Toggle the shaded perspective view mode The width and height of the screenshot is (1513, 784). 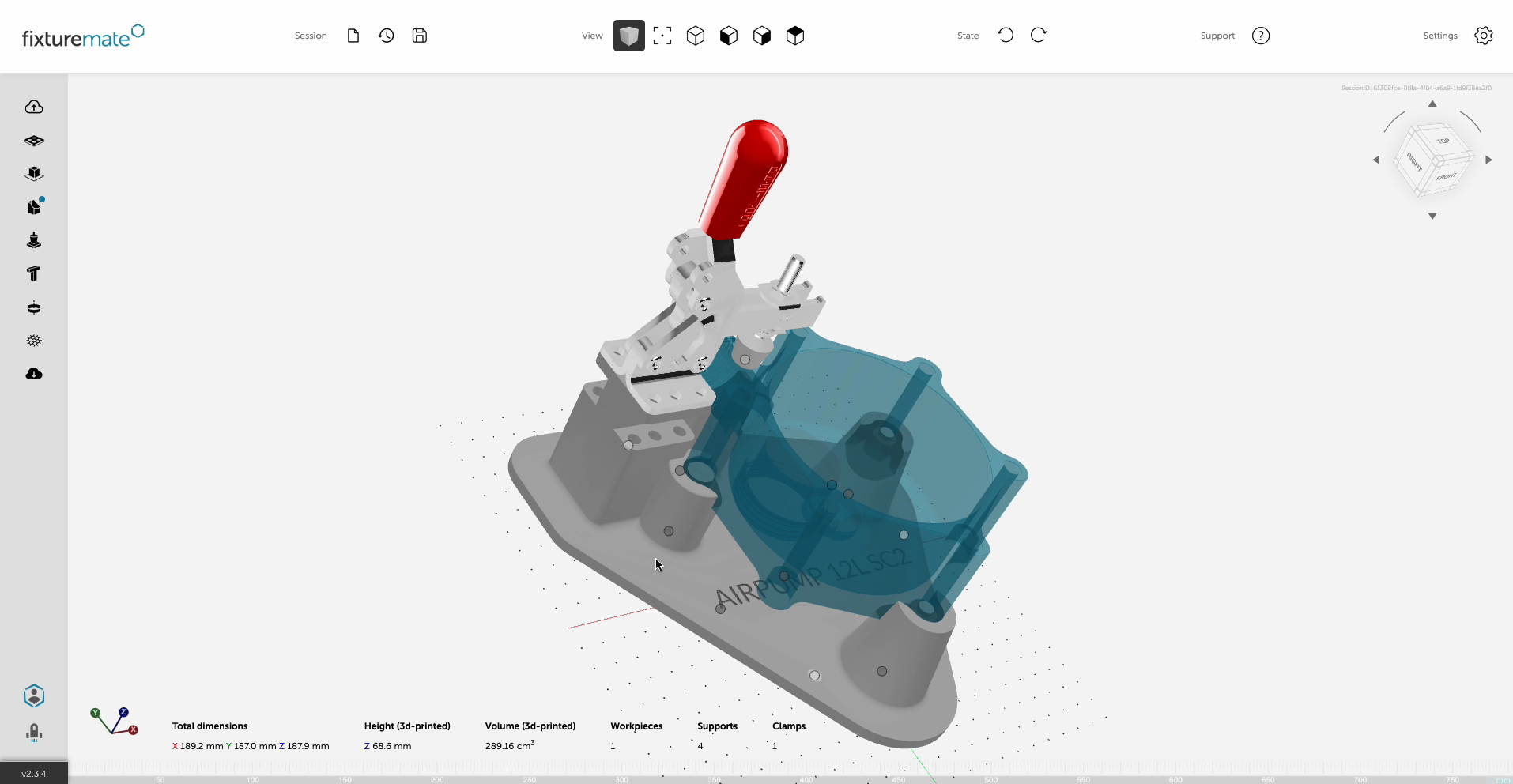pos(629,36)
